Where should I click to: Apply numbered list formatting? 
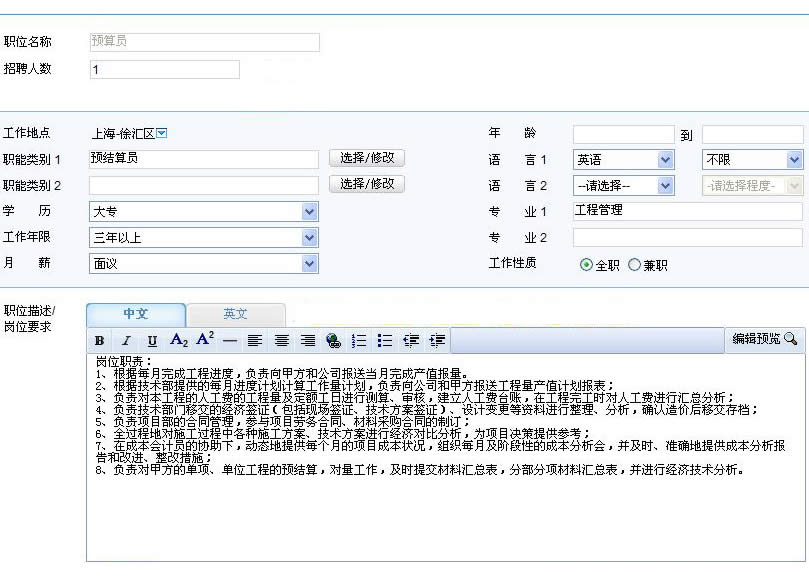click(360, 341)
